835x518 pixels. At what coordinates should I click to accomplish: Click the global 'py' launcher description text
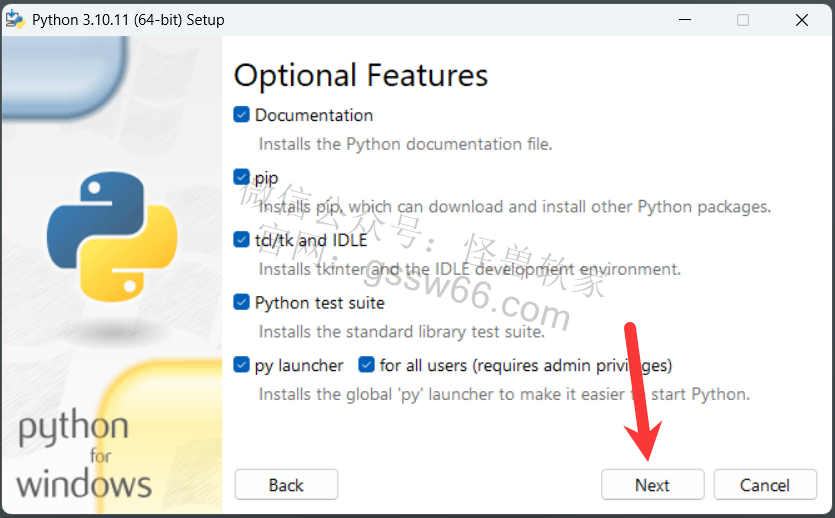pyautogui.click(x=504, y=394)
